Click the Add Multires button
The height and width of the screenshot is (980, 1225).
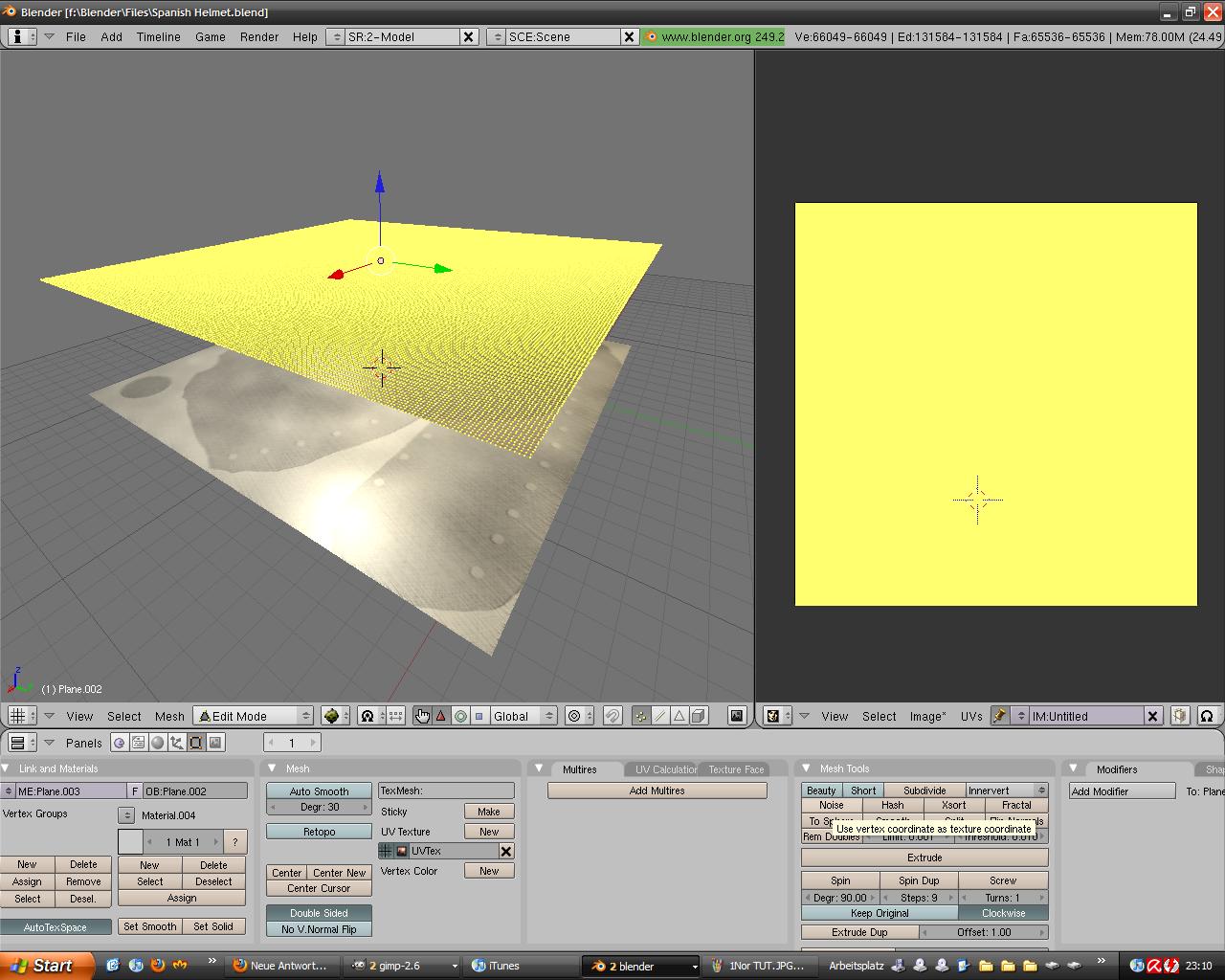coord(657,791)
